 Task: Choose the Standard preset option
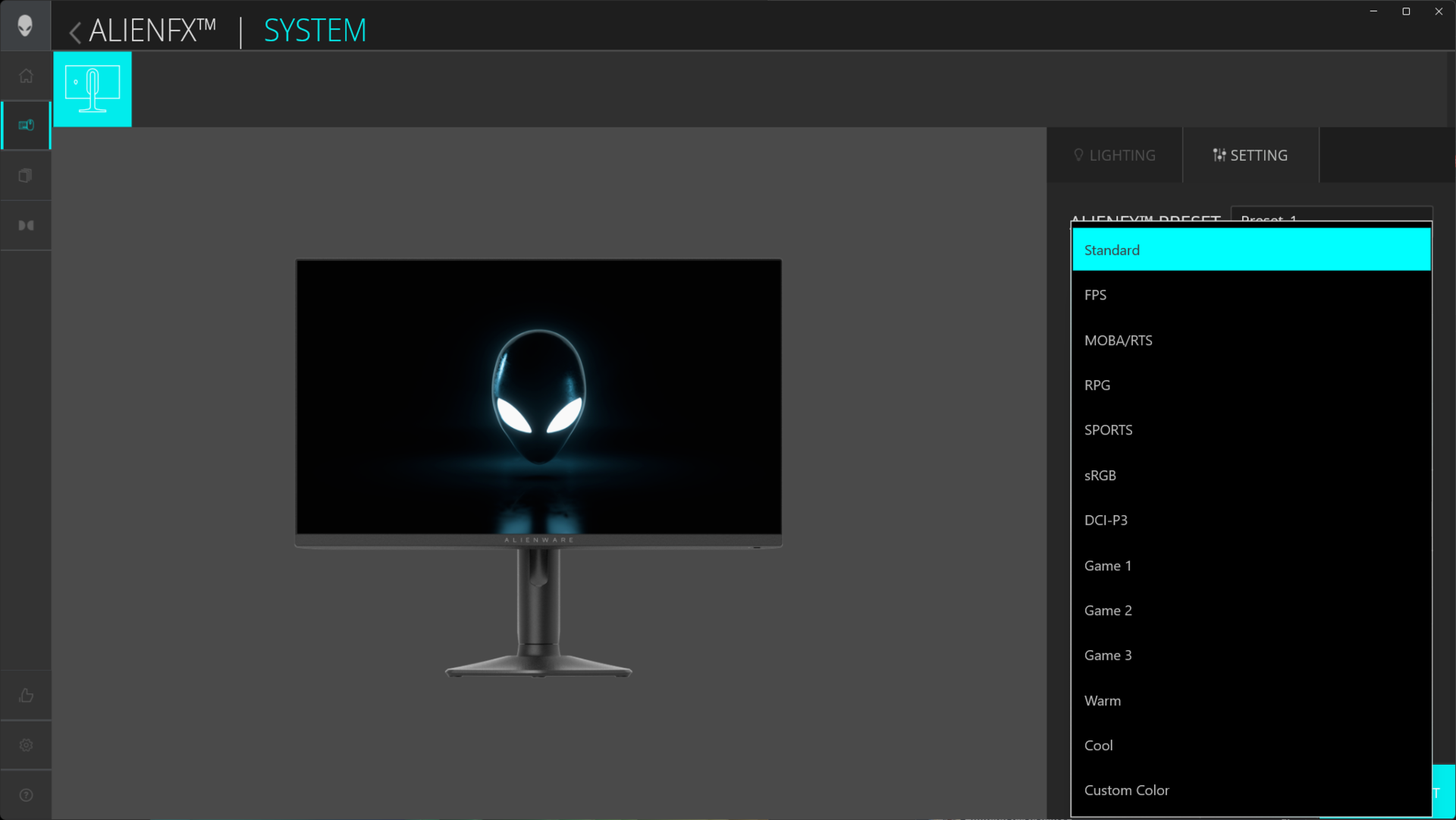click(x=1251, y=250)
